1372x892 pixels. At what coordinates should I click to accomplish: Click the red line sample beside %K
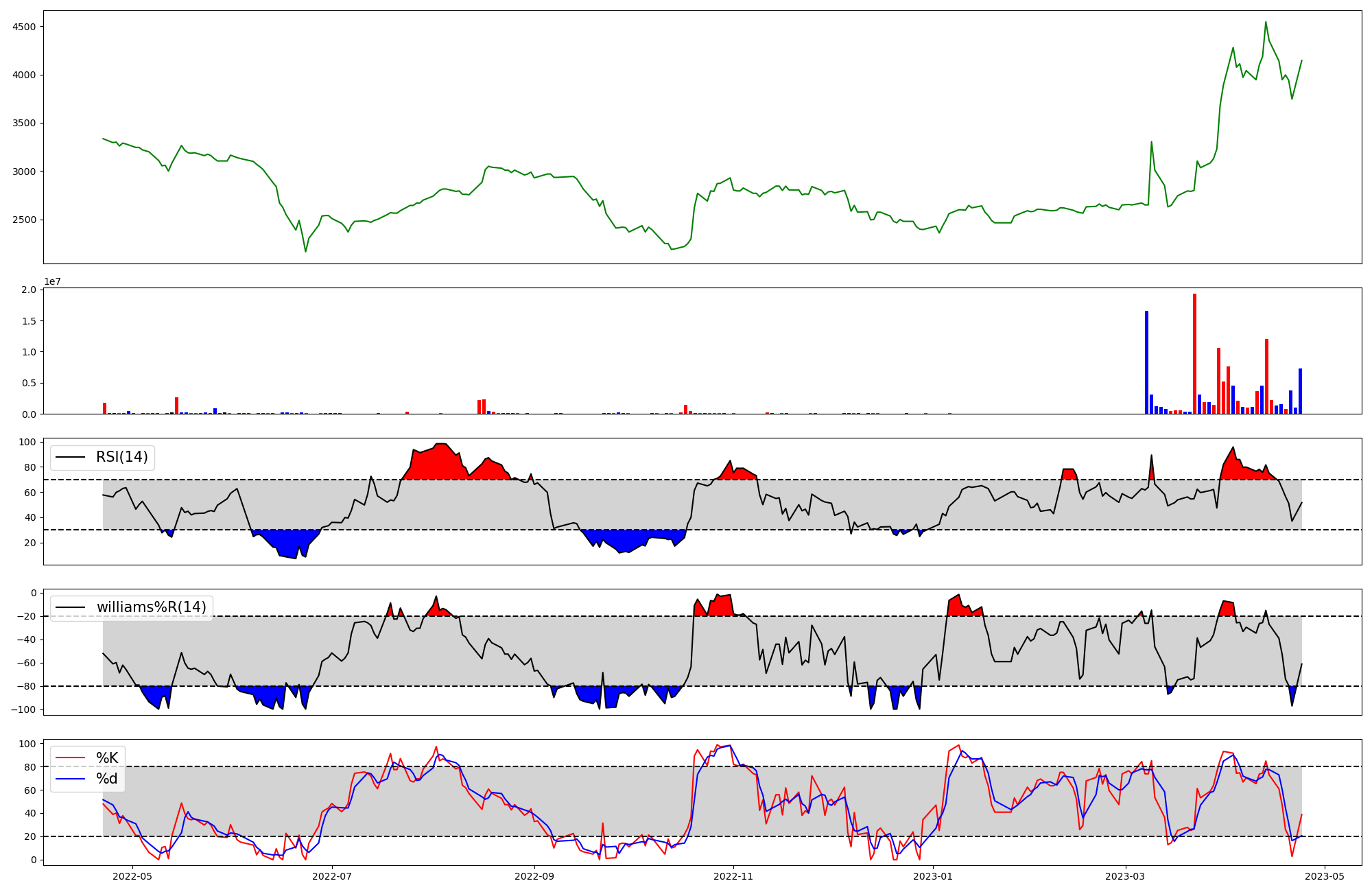(70, 758)
